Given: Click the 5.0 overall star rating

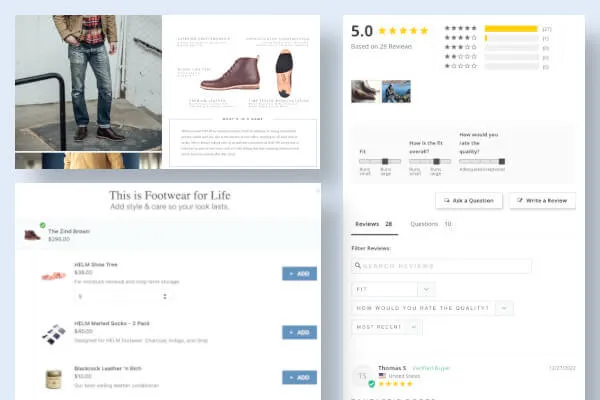Looking at the screenshot, I should click(x=403, y=31).
